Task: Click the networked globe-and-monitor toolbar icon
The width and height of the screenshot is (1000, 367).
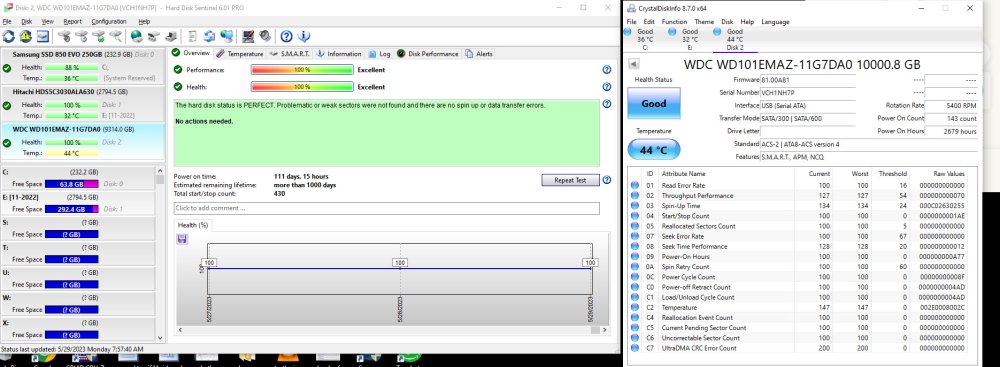Action: [226, 36]
